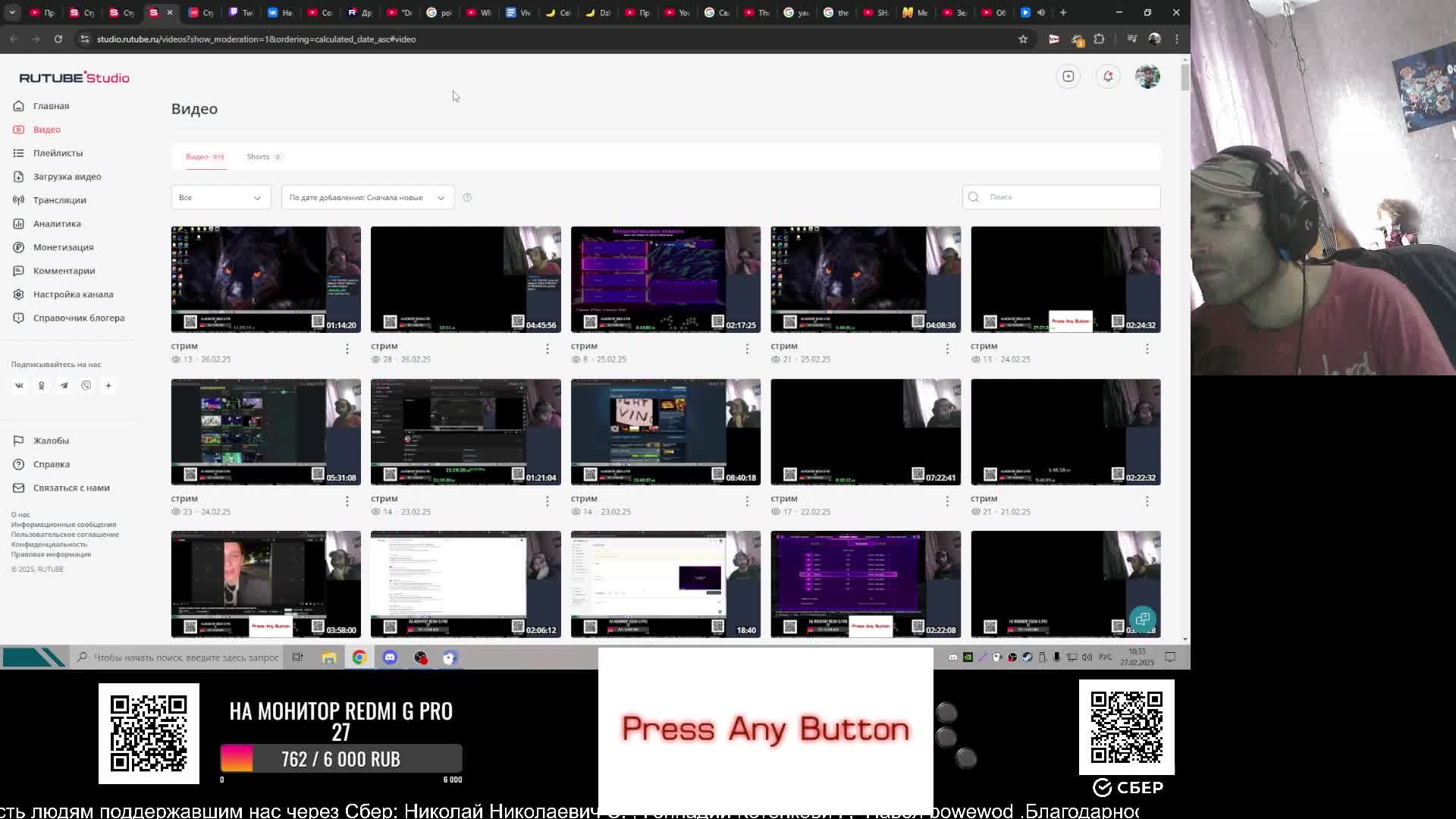Image resolution: width=1456 pixels, height=819 pixels.
Task: Click the notifications bell icon
Action: (x=1108, y=77)
